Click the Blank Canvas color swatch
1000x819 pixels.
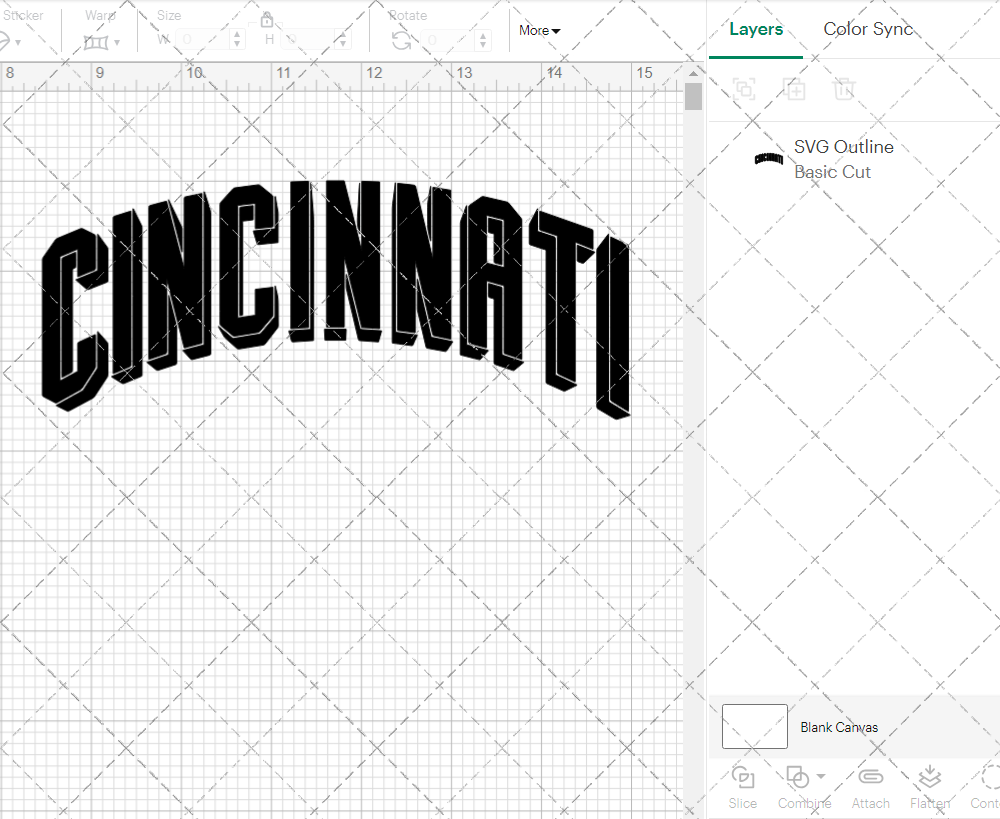pos(754,727)
